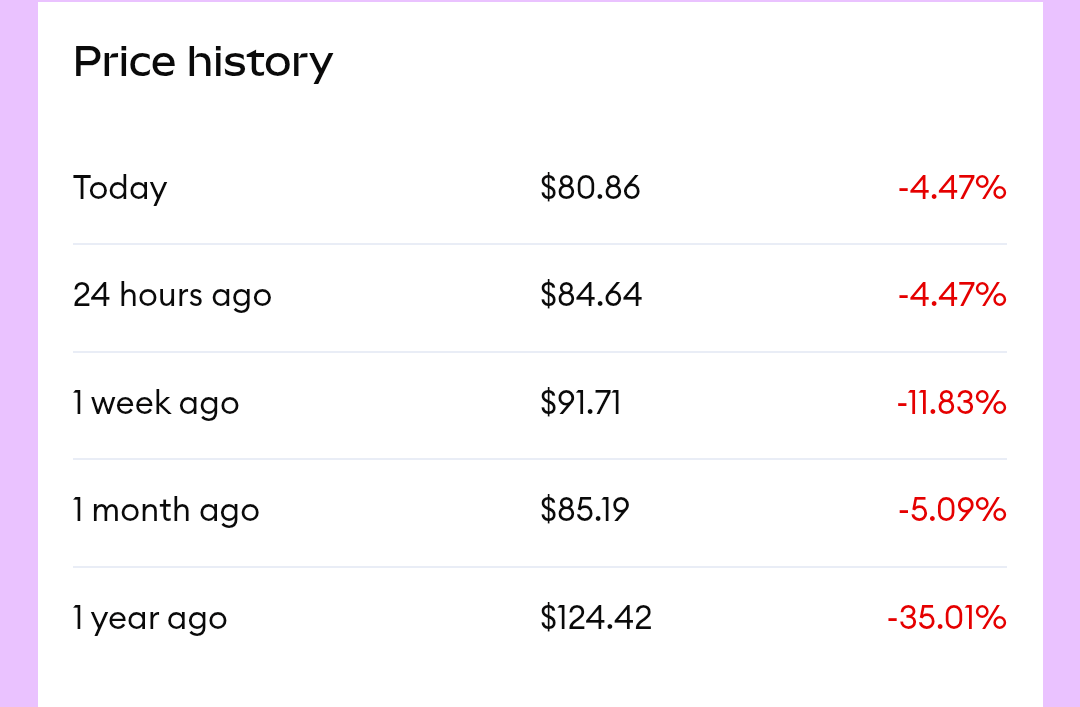Click the divider line below the Today row
Screen dimensions: 1080x707
540,244
